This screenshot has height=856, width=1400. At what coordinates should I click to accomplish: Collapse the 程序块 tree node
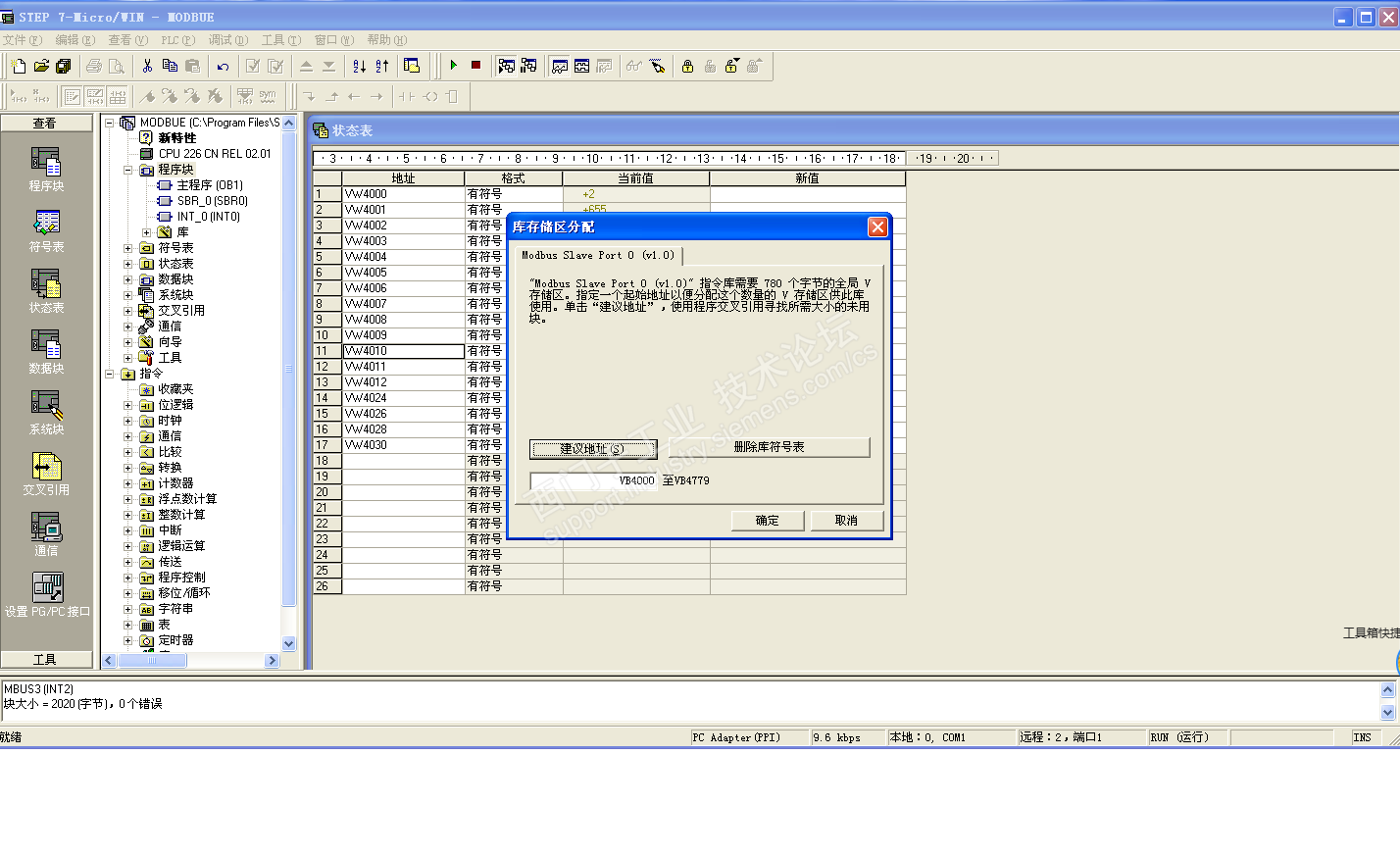pyautogui.click(x=127, y=170)
